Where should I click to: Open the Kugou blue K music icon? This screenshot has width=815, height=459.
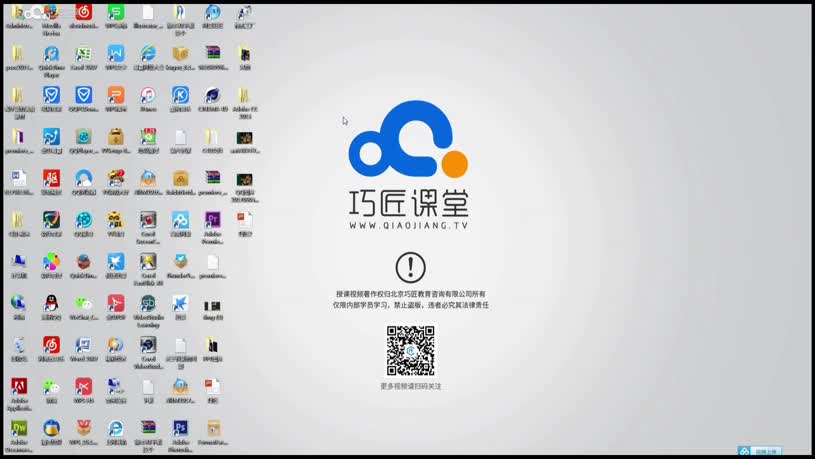coord(180,95)
